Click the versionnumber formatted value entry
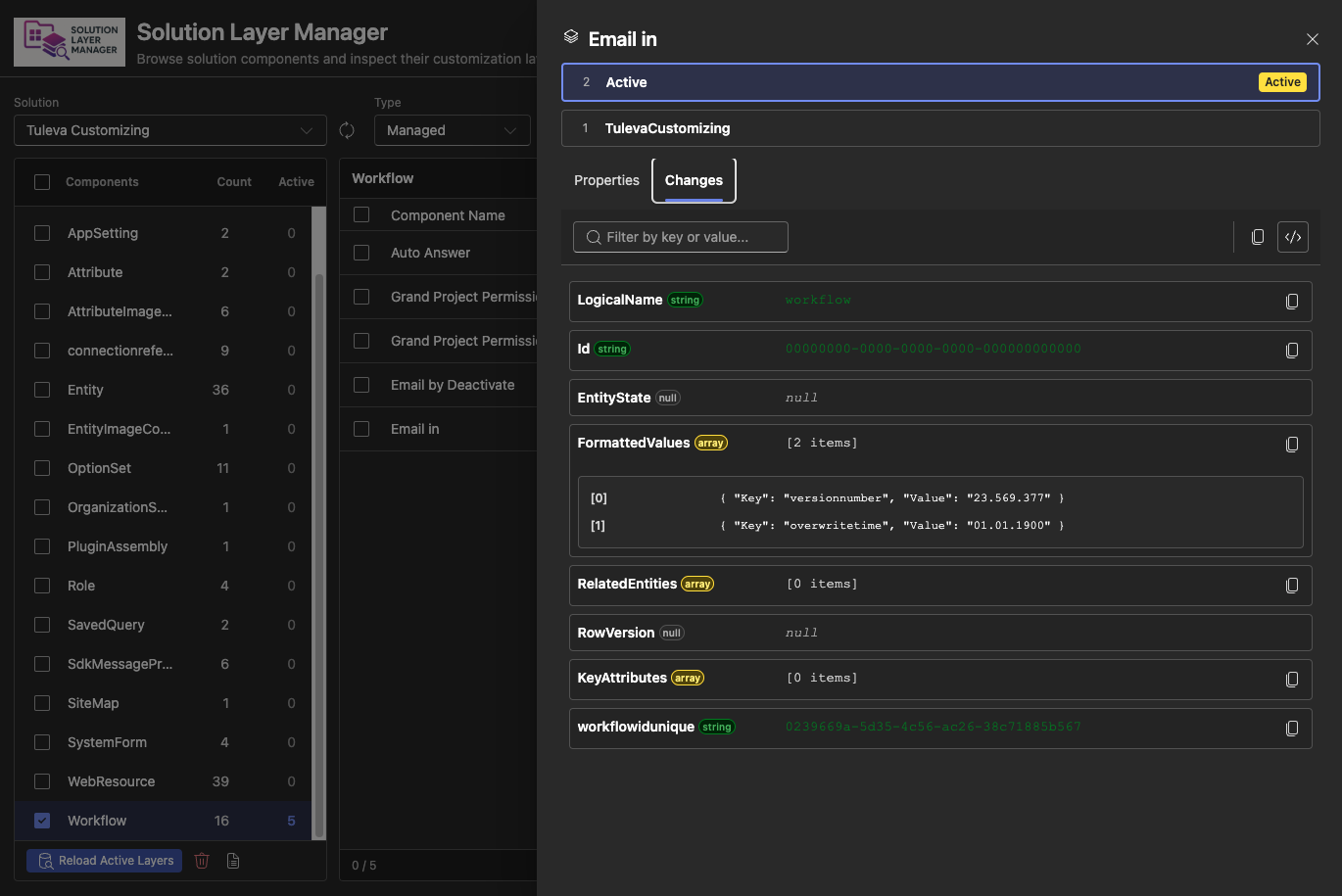 (x=891, y=497)
